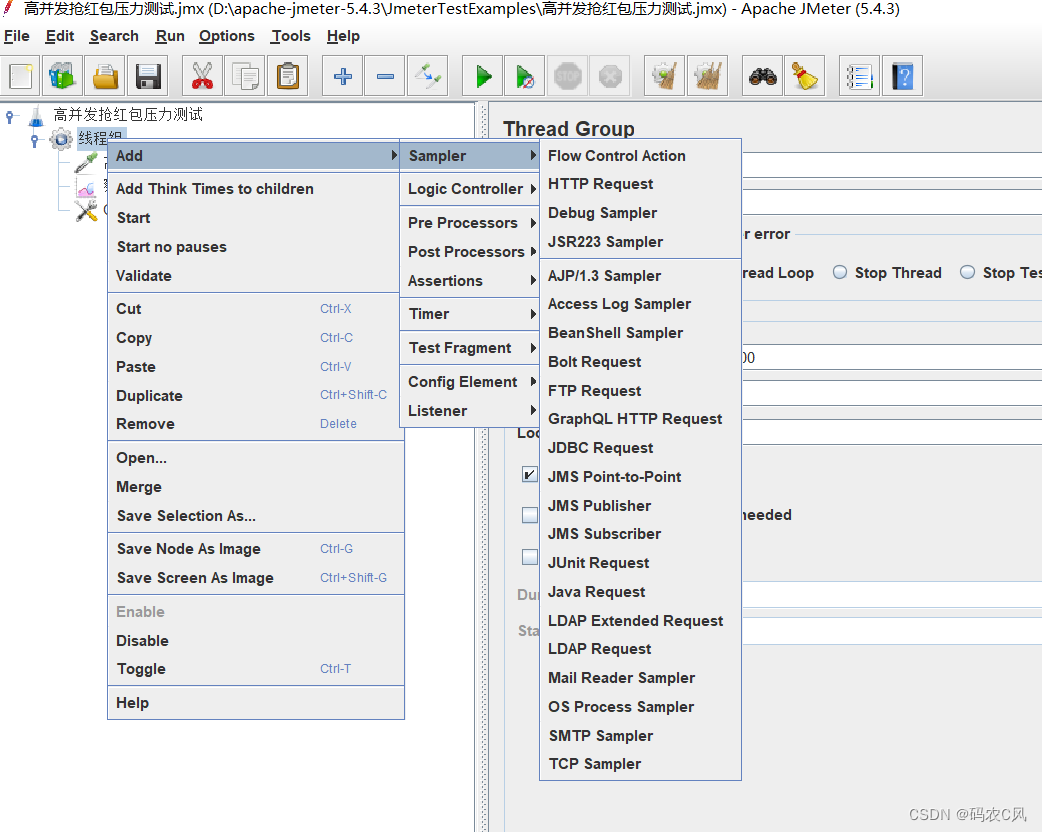Click the Thread Group name input field

click(891, 163)
